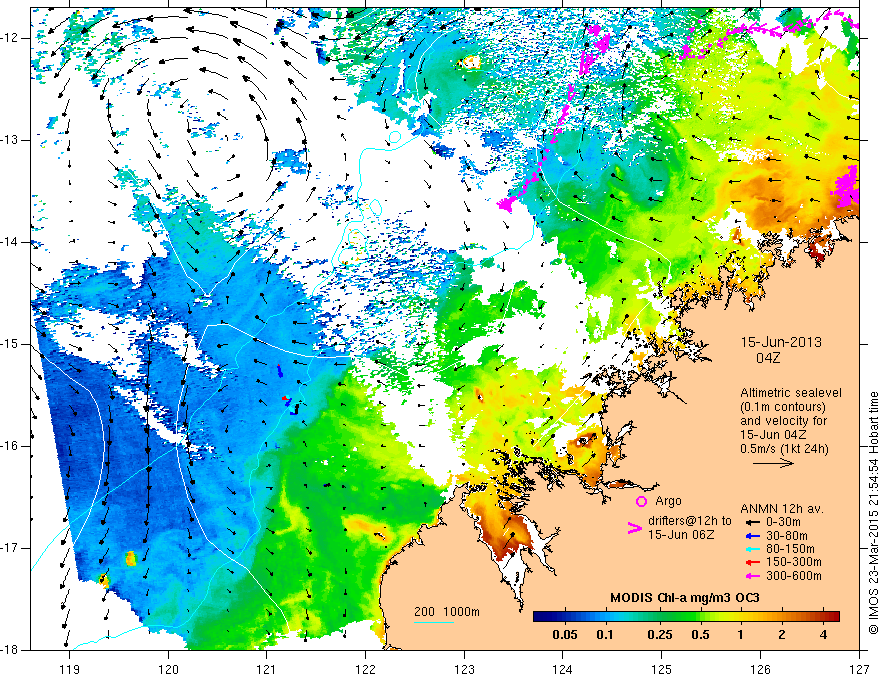Image resolution: width=880 pixels, height=680 pixels.
Task: Select the dark red end of the colorbar
Action: [x=835, y=617]
